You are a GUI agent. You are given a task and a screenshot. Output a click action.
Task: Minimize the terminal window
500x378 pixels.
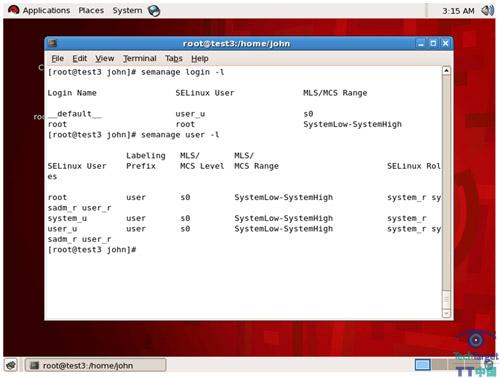[421, 43]
